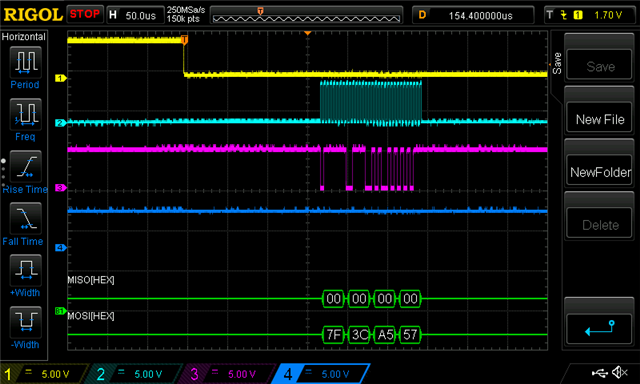Click the MOSI[HEX] label

(91, 316)
